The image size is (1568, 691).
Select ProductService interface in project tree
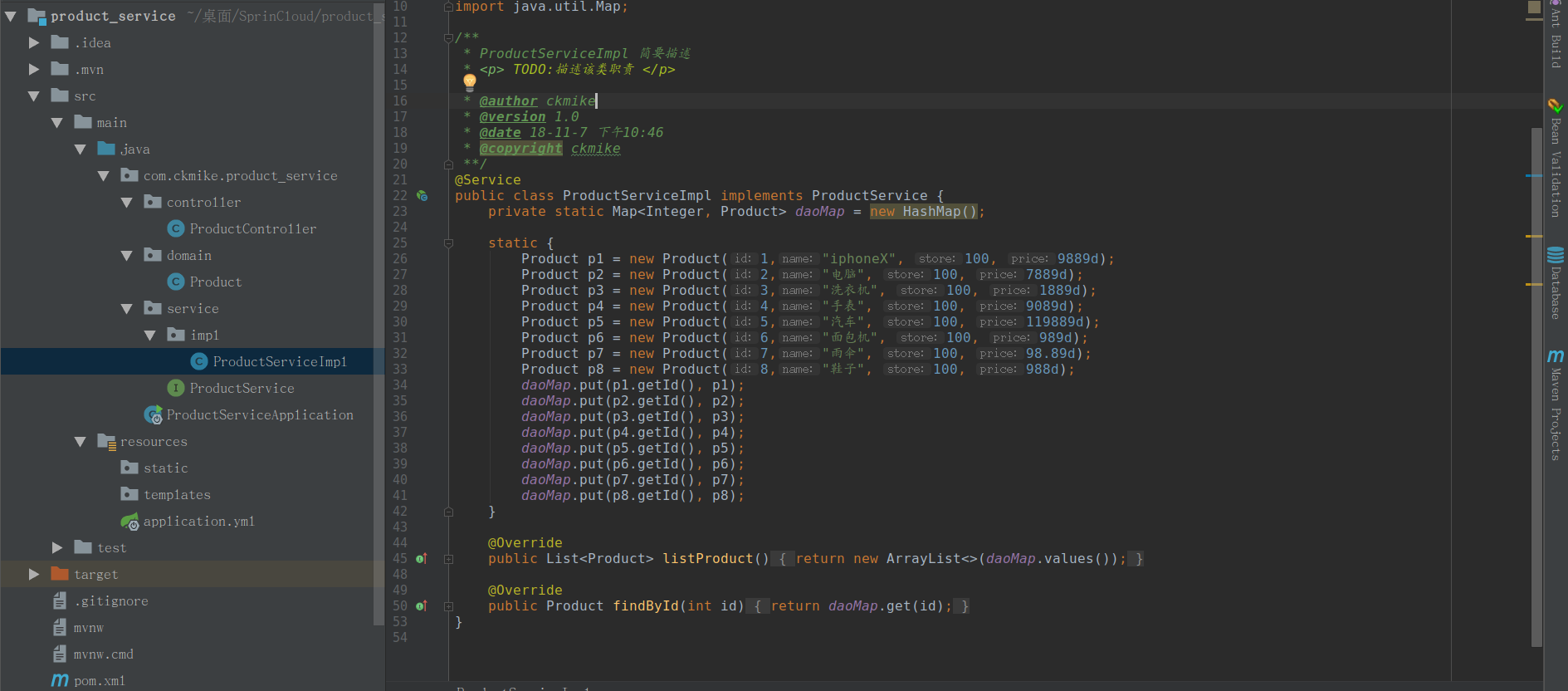point(242,388)
